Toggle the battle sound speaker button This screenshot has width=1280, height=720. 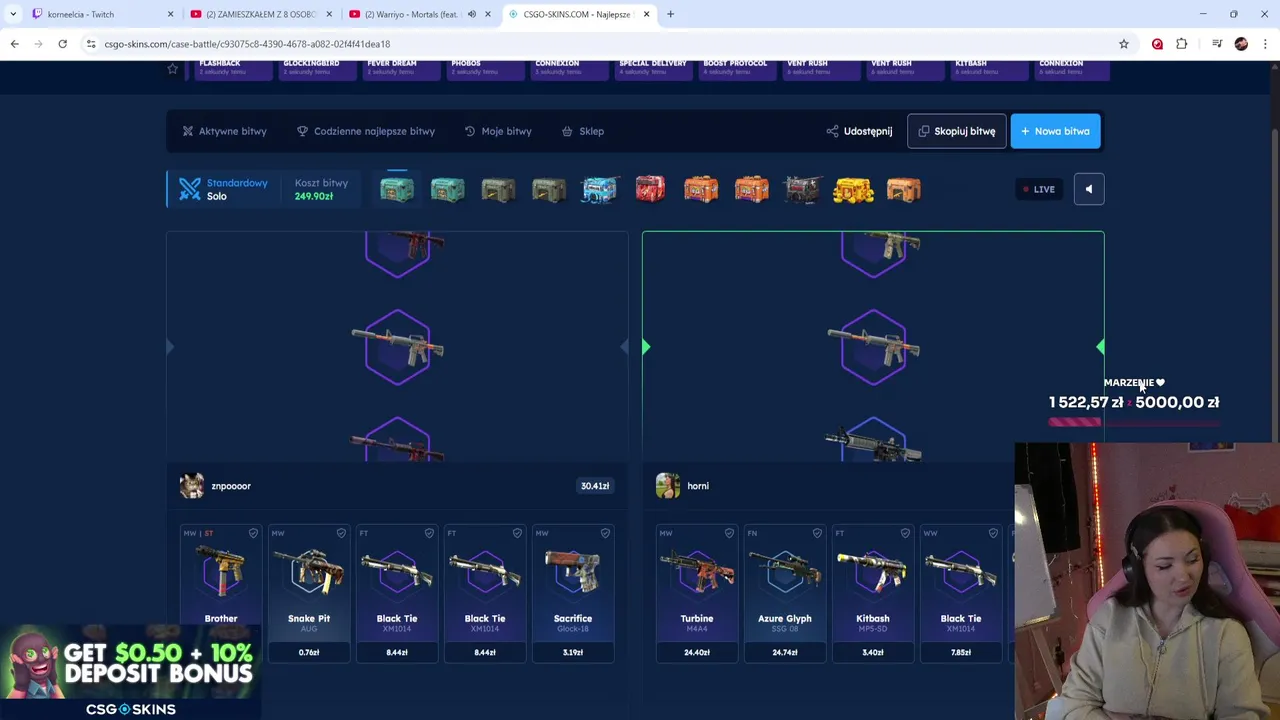(1089, 189)
